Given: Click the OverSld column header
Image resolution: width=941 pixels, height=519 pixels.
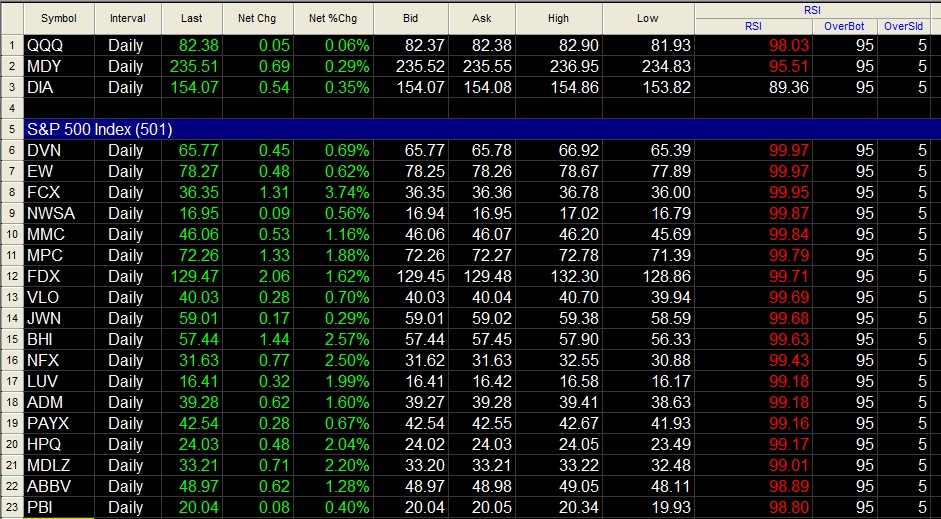Looking at the screenshot, I should tap(903, 26).
